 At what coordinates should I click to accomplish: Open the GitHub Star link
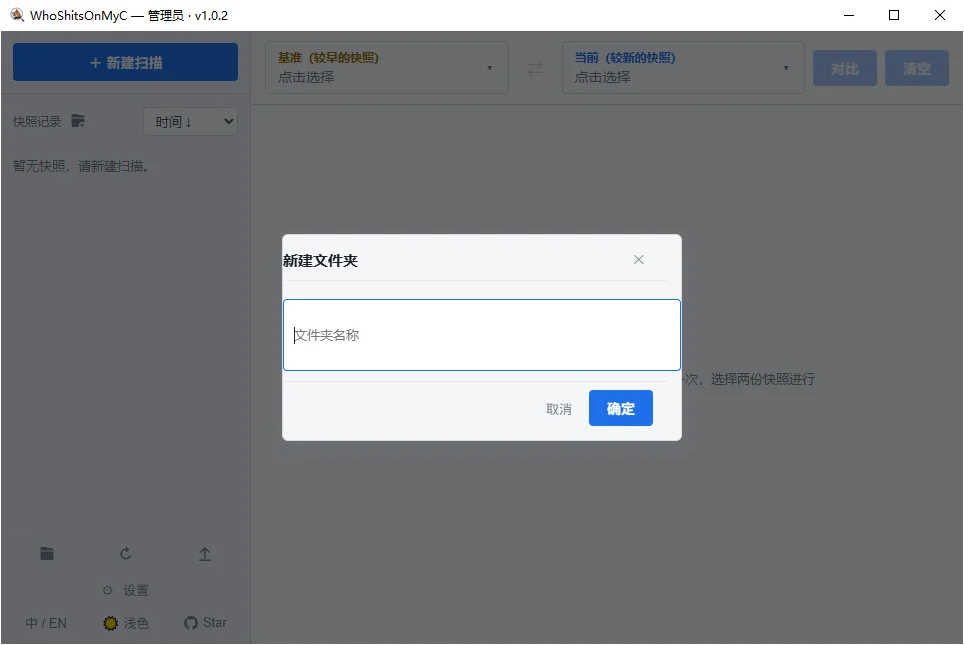(205, 622)
